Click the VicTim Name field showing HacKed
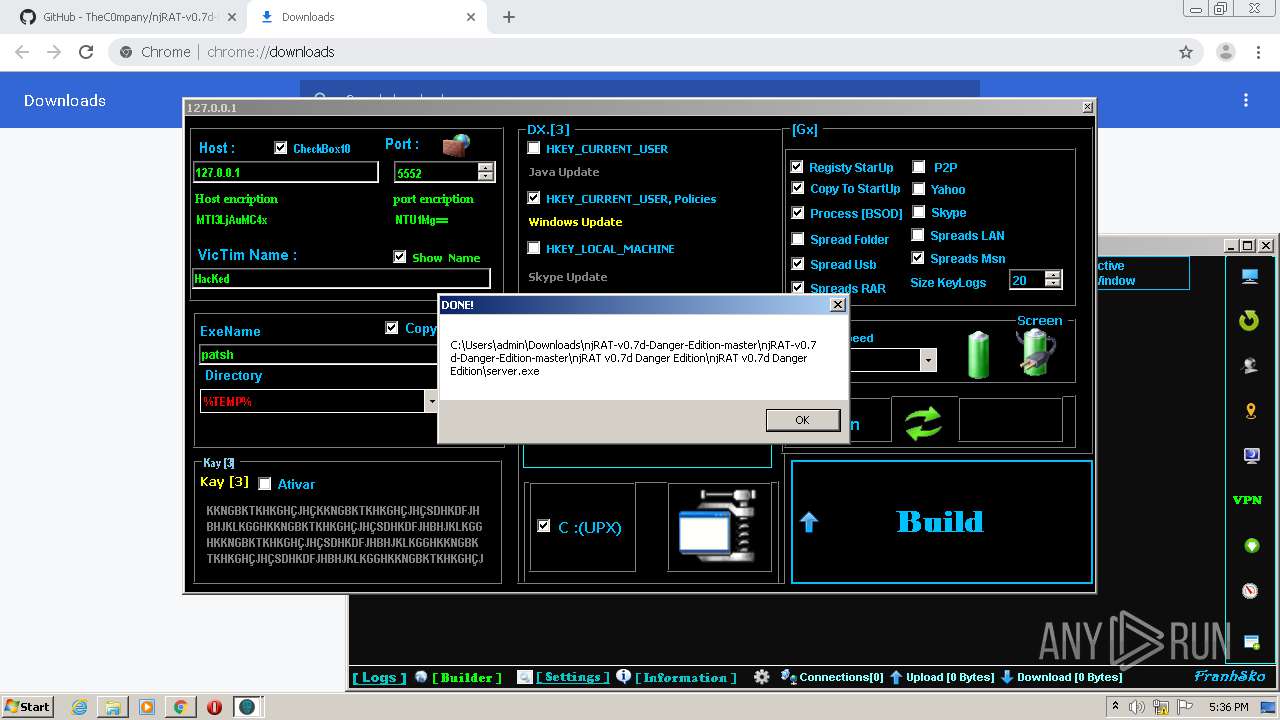The width and height of the screenshot is (1280, 720). 341,278
